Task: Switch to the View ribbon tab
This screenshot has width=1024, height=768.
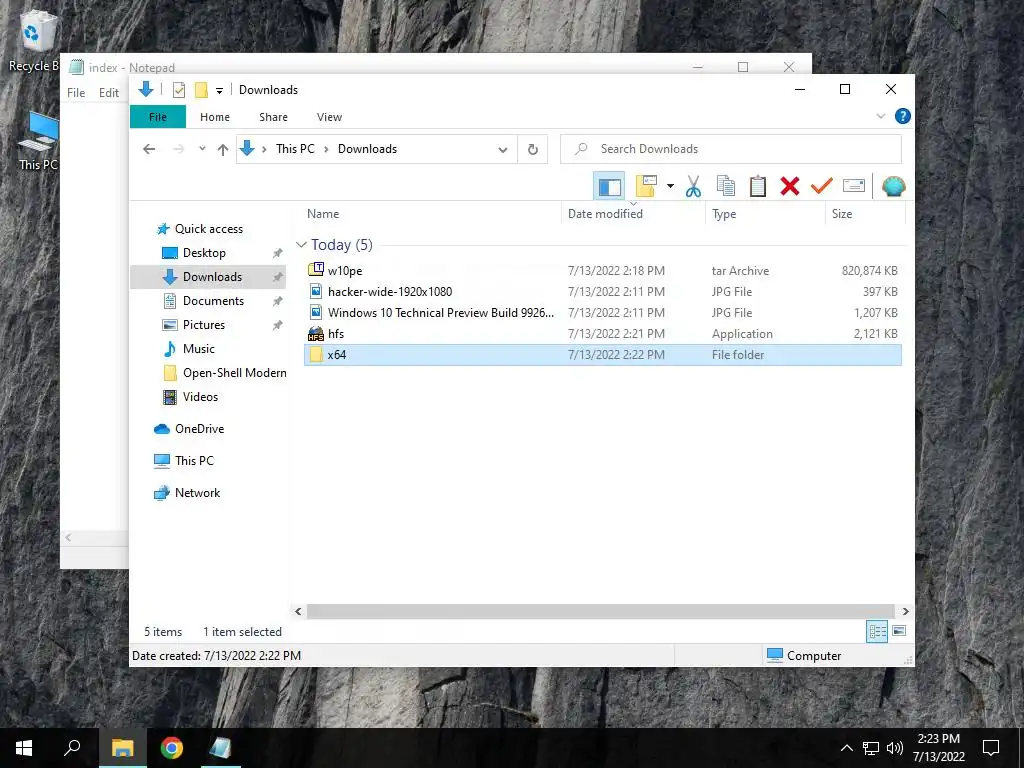Action: pos(329,117)
